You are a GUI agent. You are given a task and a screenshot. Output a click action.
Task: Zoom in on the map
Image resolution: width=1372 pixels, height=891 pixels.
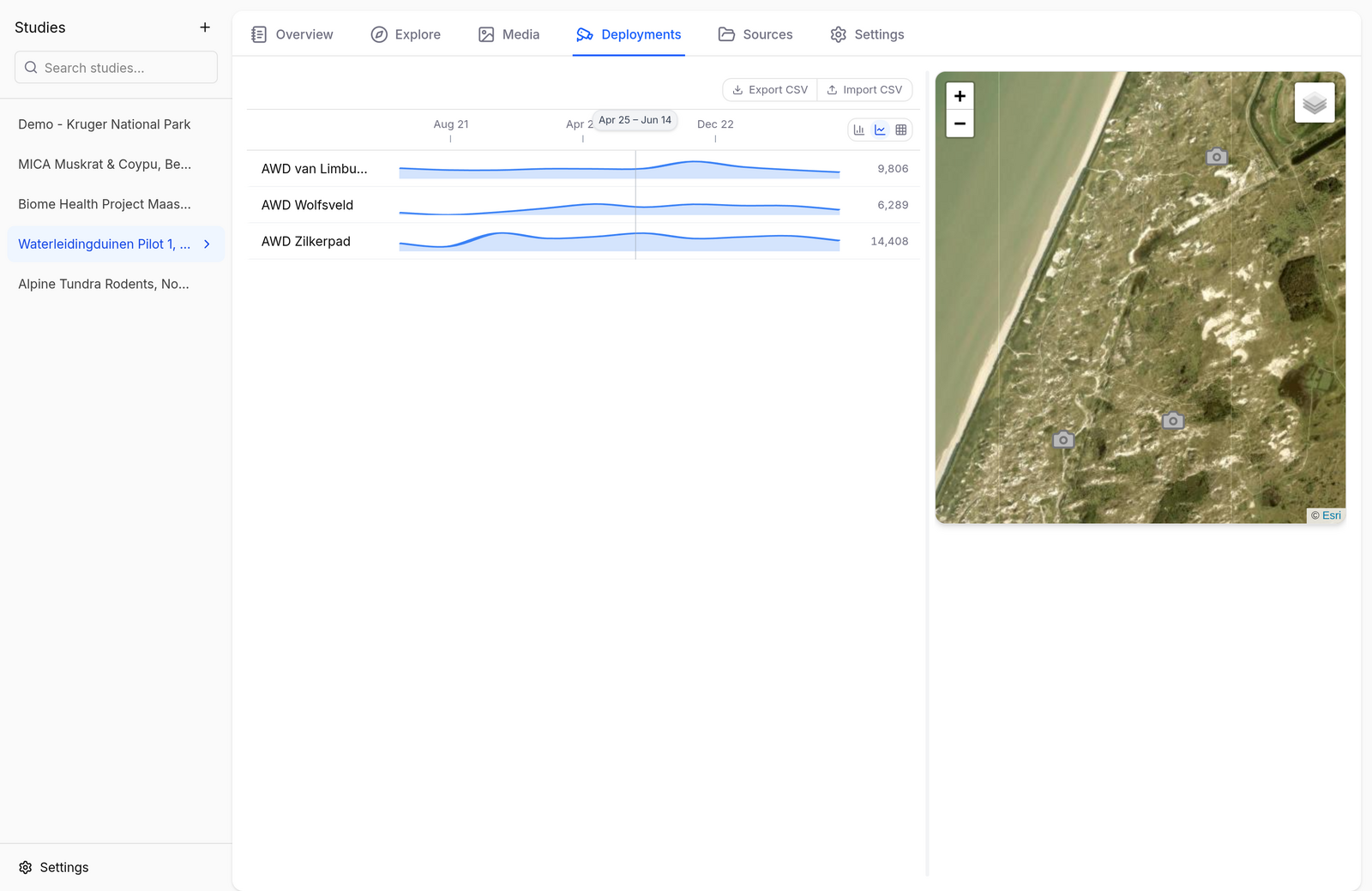(x=960, y=96)
